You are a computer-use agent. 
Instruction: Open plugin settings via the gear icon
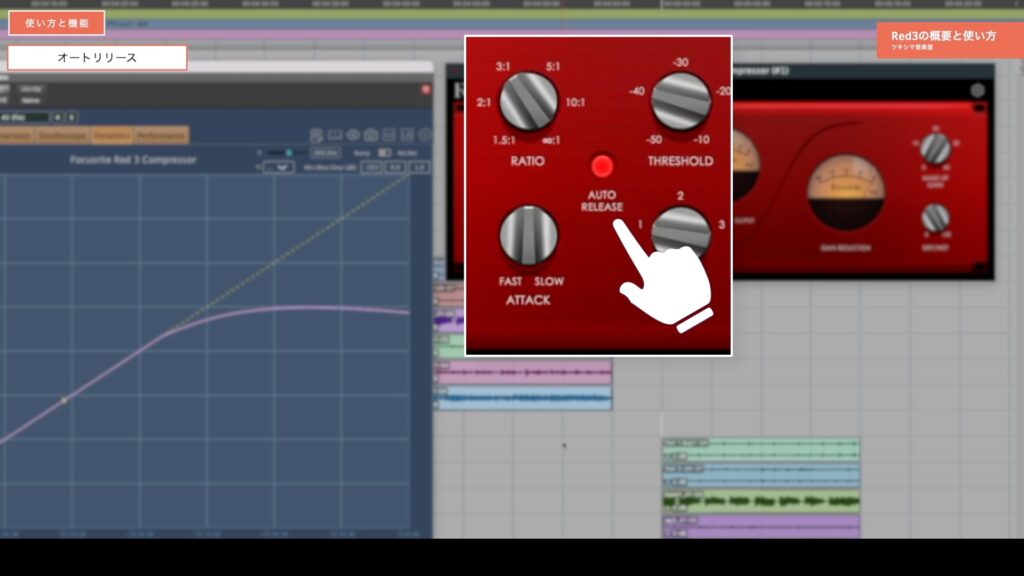click(x=977, y=91)
